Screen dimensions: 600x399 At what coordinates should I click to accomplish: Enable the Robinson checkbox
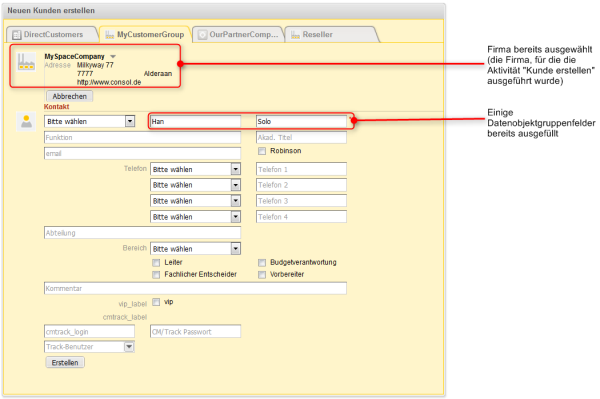point(262,151)
